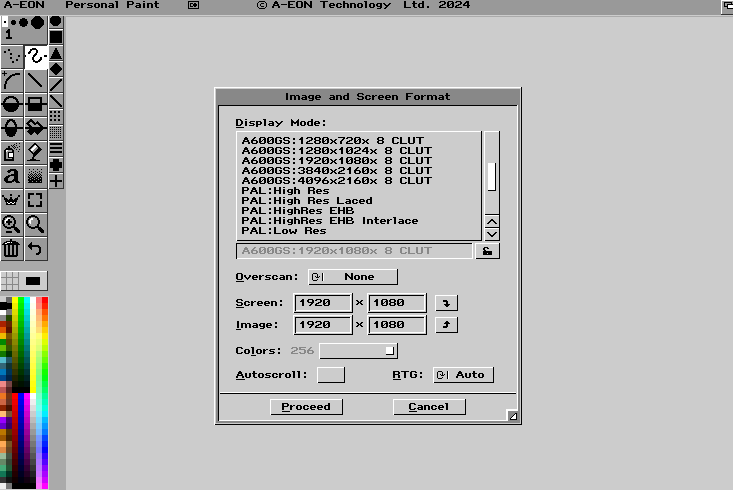Click the padlock icon beside display mode
Viewport: 733px width, 490px height.
pos(488,251)
